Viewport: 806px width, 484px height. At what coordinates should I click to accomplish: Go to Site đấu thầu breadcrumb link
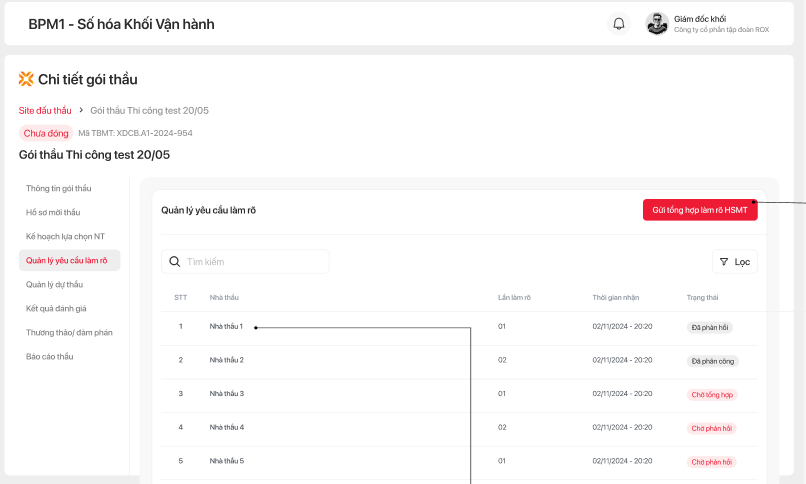tap(45, 110)
